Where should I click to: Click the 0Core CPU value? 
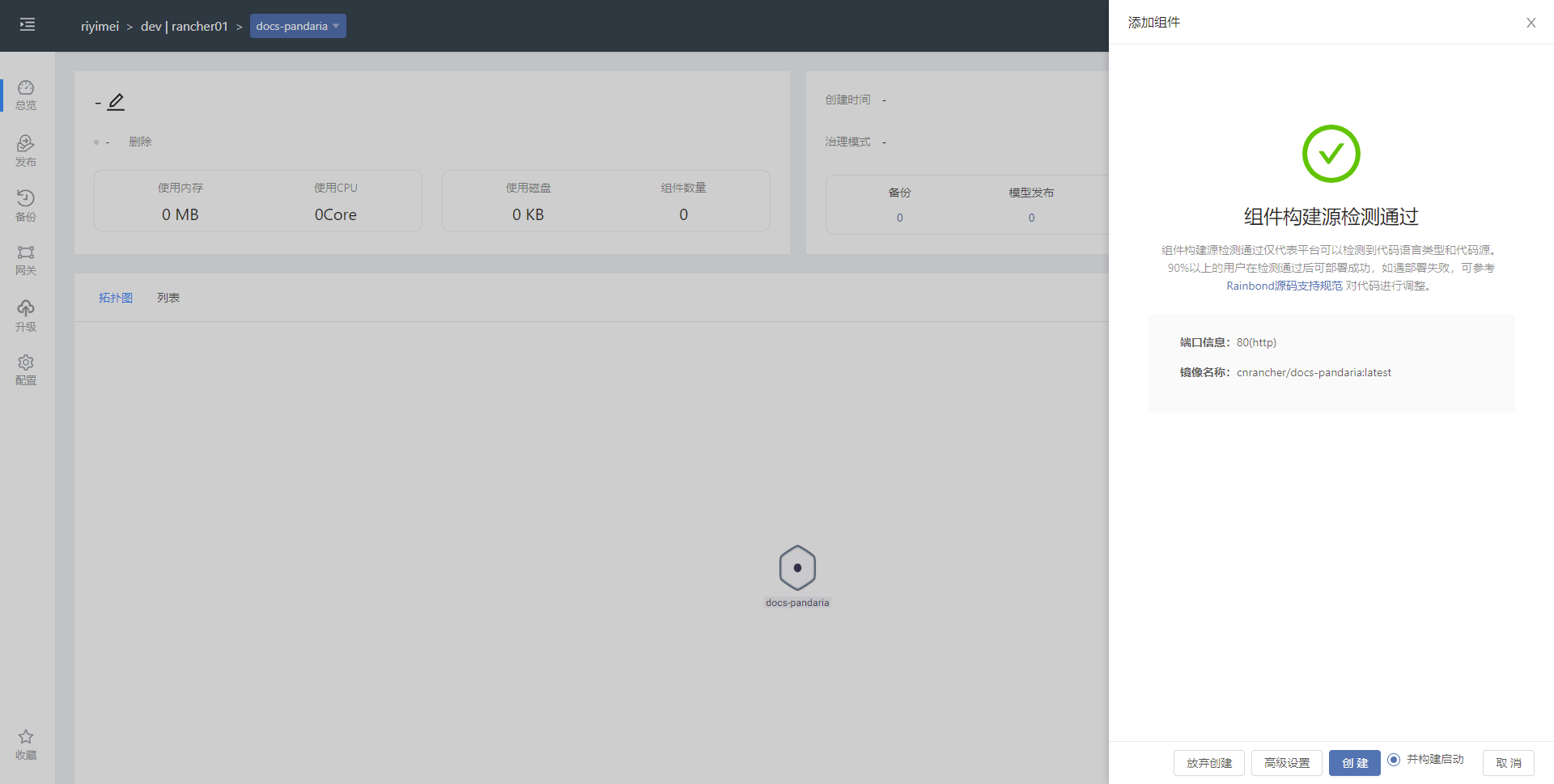[x=336, y=214]
